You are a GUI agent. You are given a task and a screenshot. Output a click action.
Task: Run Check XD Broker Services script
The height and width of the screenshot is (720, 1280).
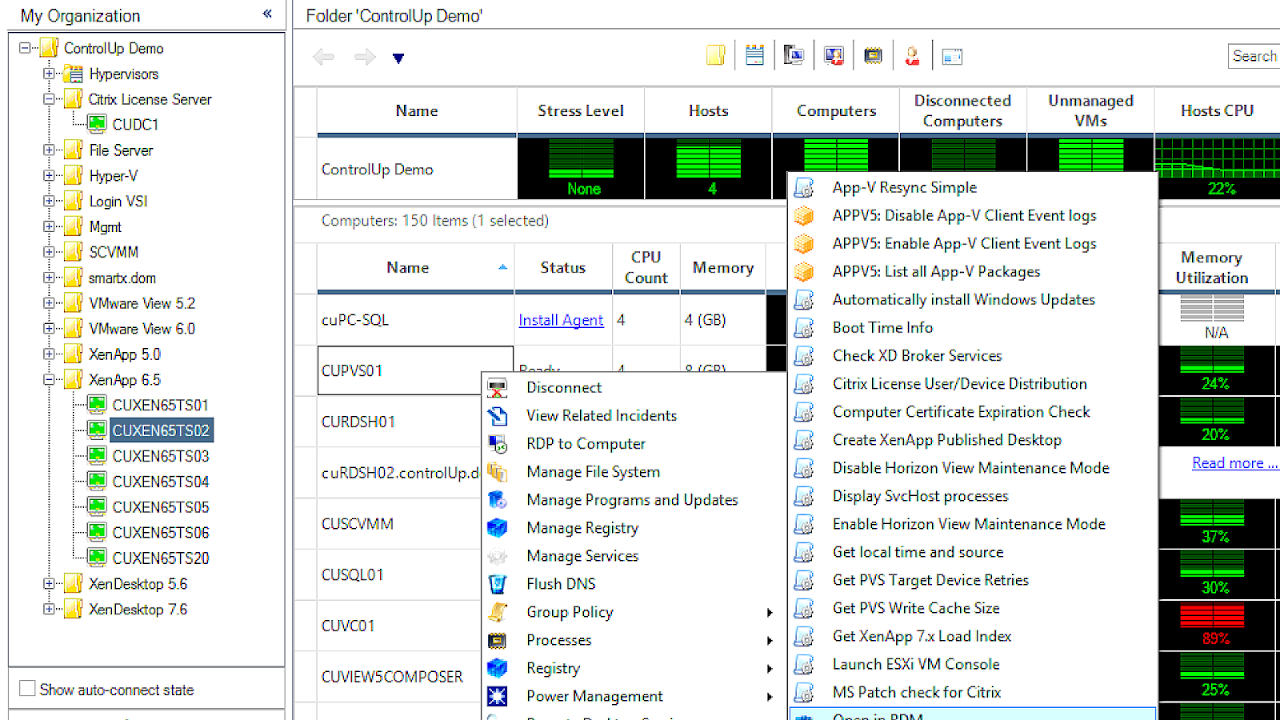coord(917,356)
